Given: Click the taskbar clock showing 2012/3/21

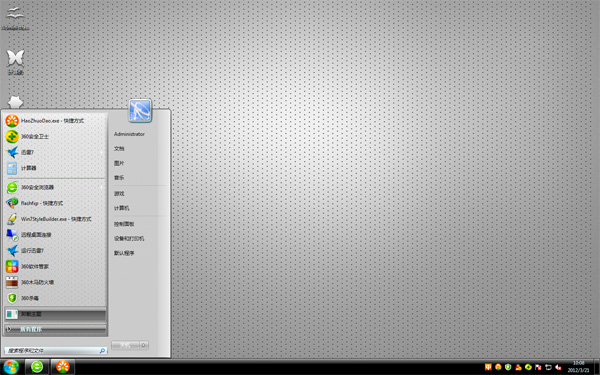Looking at the screenshot, I should [579, 367].
